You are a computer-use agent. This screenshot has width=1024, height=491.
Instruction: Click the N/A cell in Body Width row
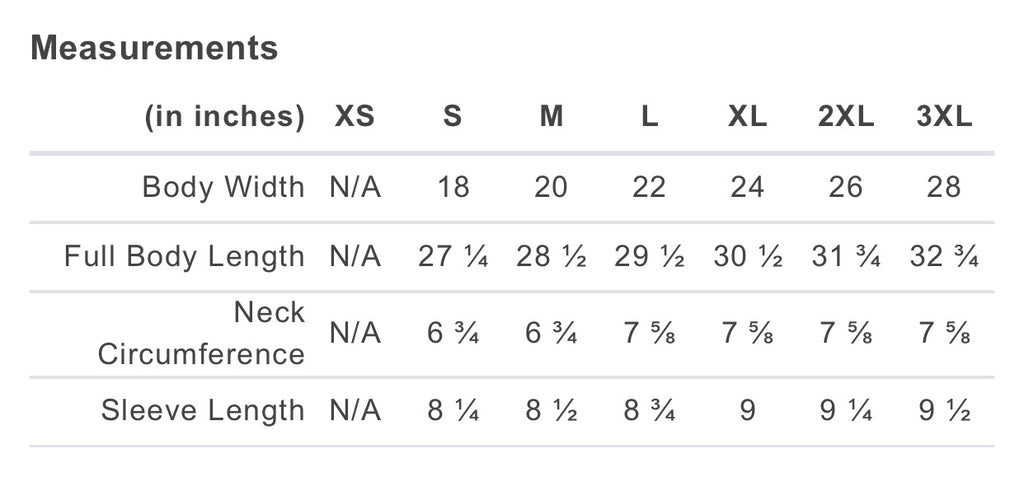(354, 187)
